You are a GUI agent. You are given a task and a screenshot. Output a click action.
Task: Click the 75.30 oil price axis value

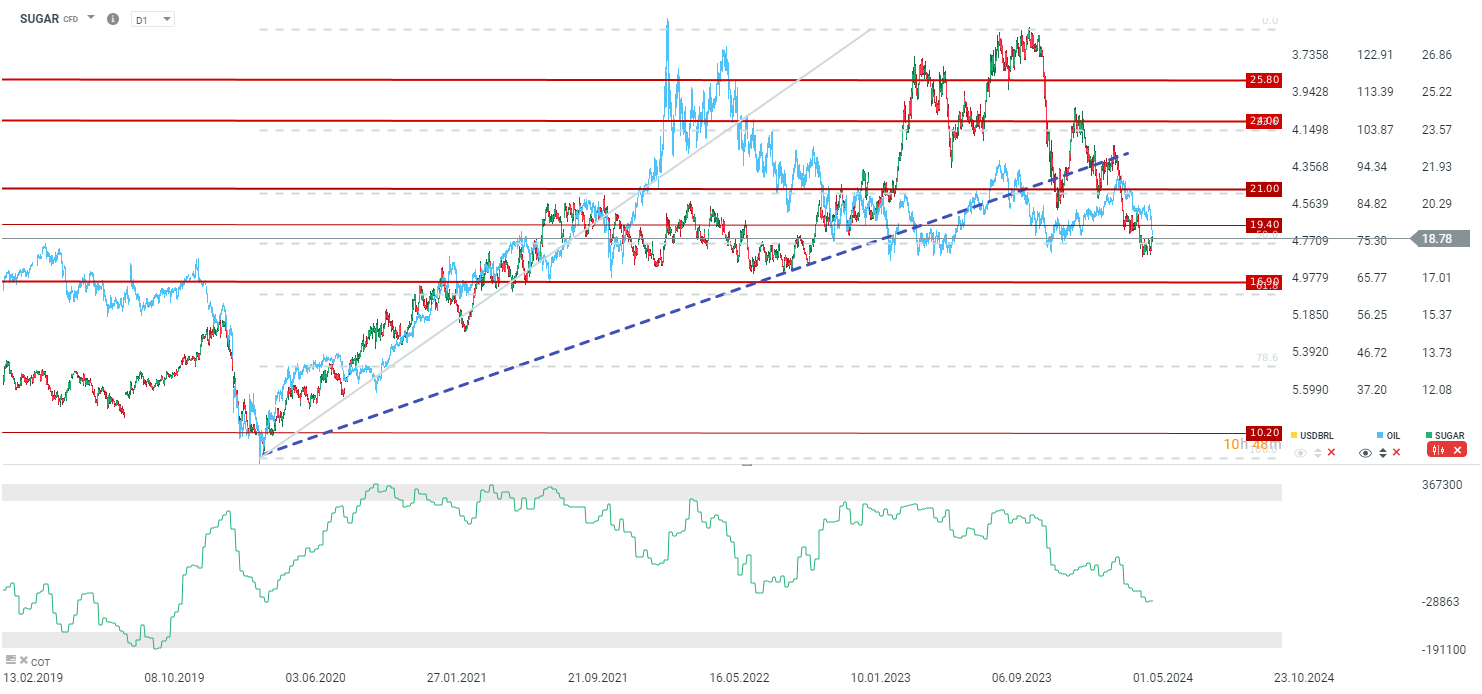1374,240
